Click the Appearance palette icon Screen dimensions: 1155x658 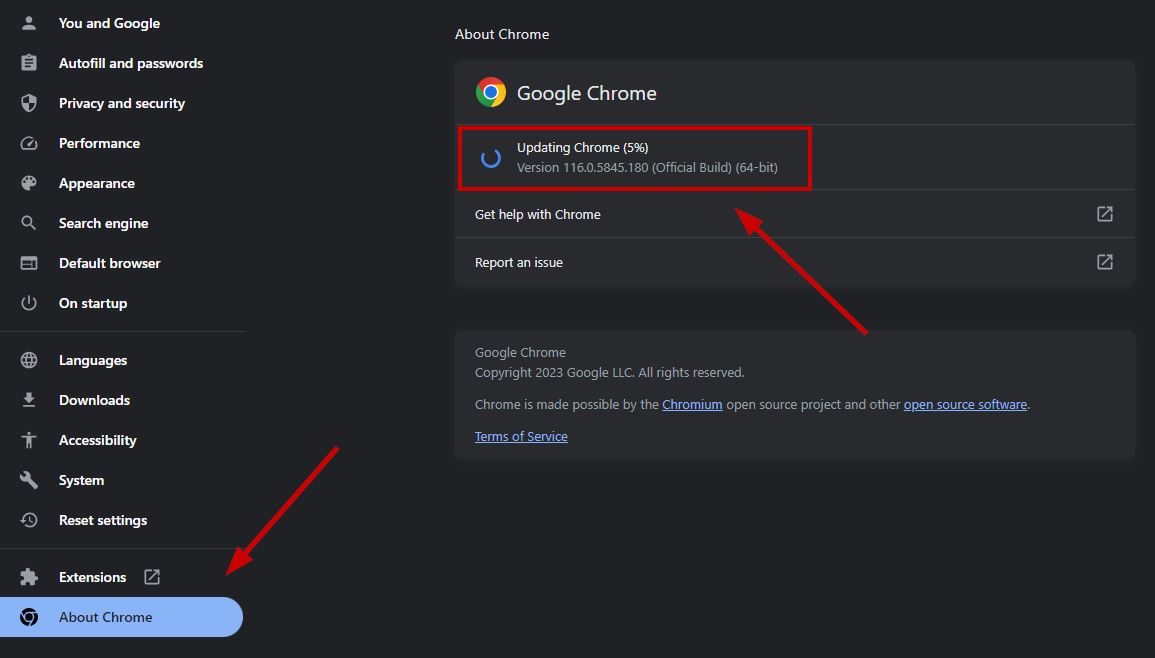[28, 182]
